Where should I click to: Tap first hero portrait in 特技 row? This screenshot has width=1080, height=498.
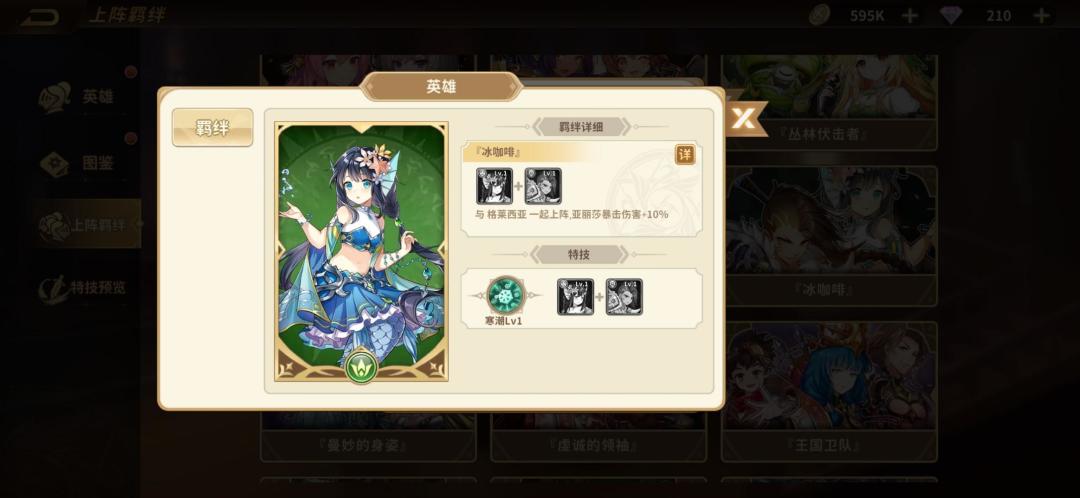tap(575, 297)
